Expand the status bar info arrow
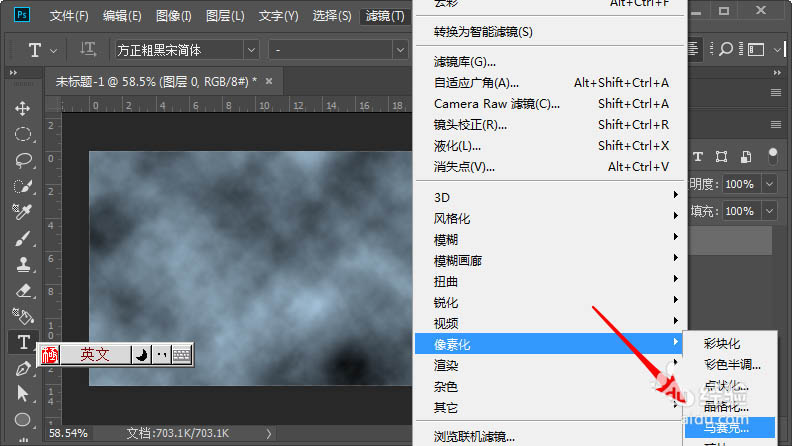This screenshot has height=446, width=792. click(269, 433)
